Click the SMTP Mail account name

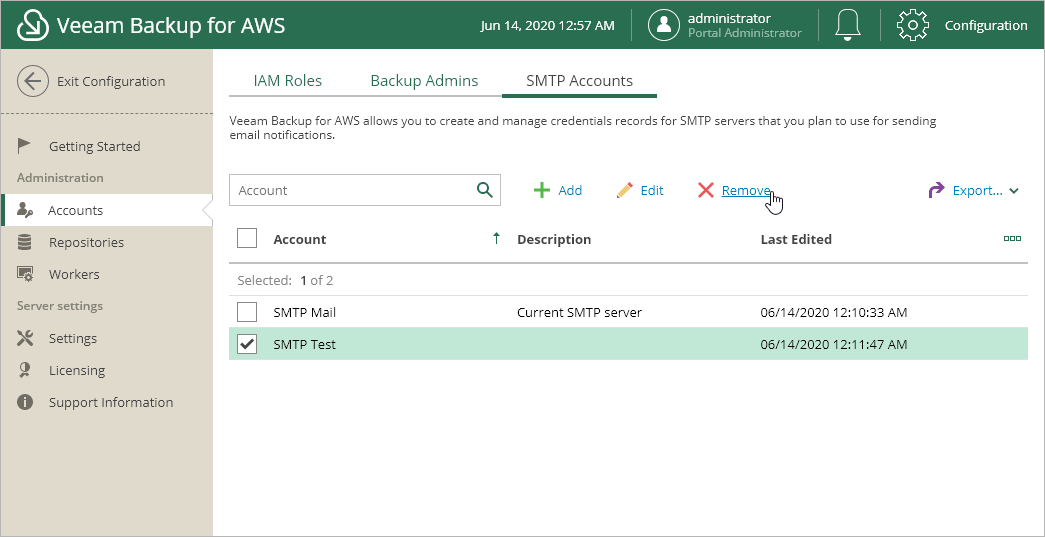(x=305, y=312)
